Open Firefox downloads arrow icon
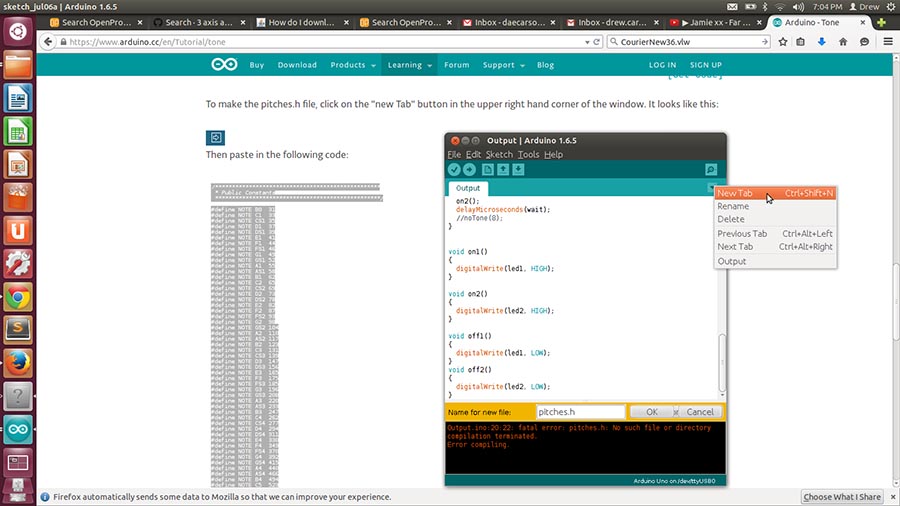This screenshot has height=506, width=900. 821,41
